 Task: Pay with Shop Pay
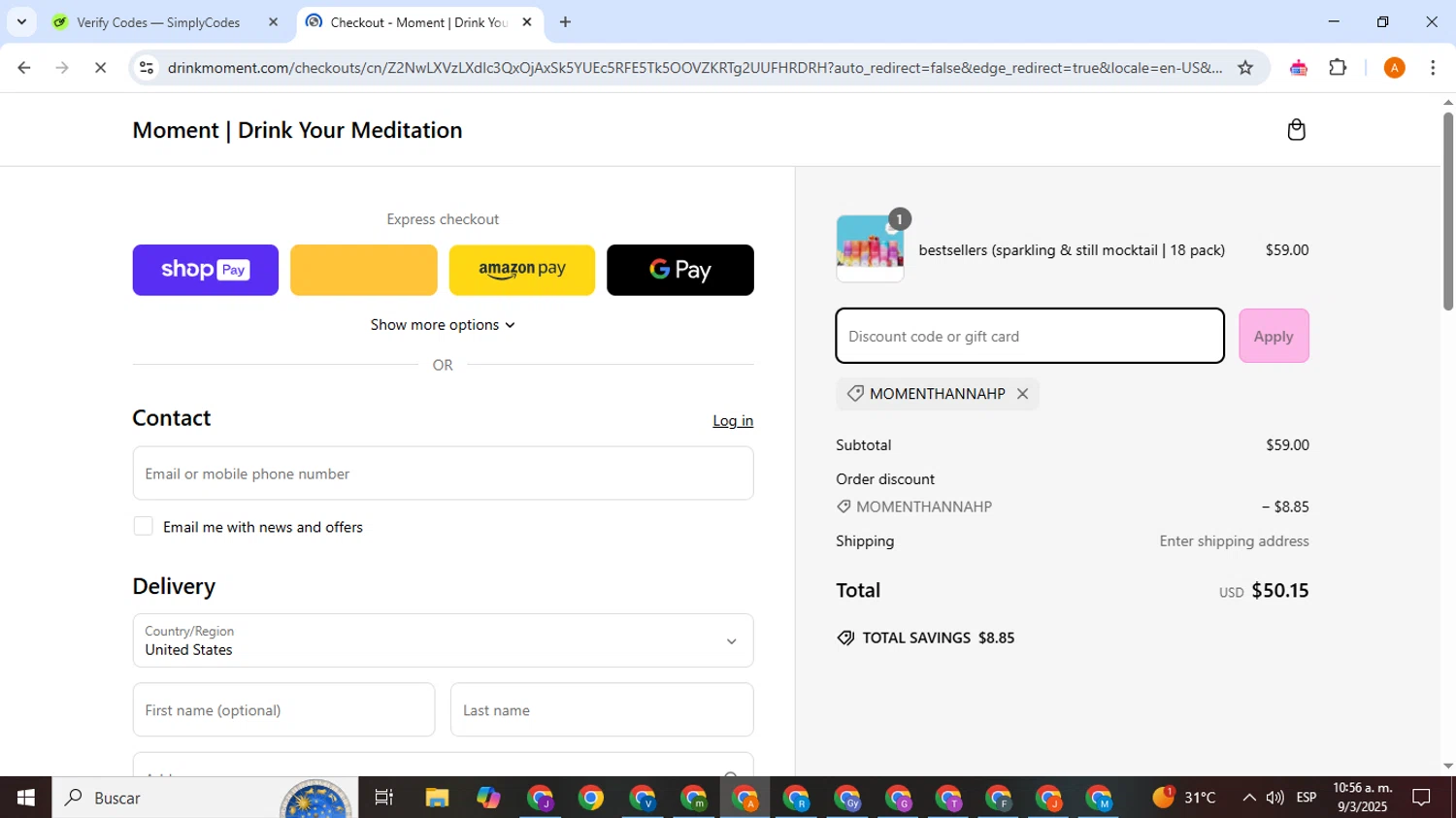(206, 270)
